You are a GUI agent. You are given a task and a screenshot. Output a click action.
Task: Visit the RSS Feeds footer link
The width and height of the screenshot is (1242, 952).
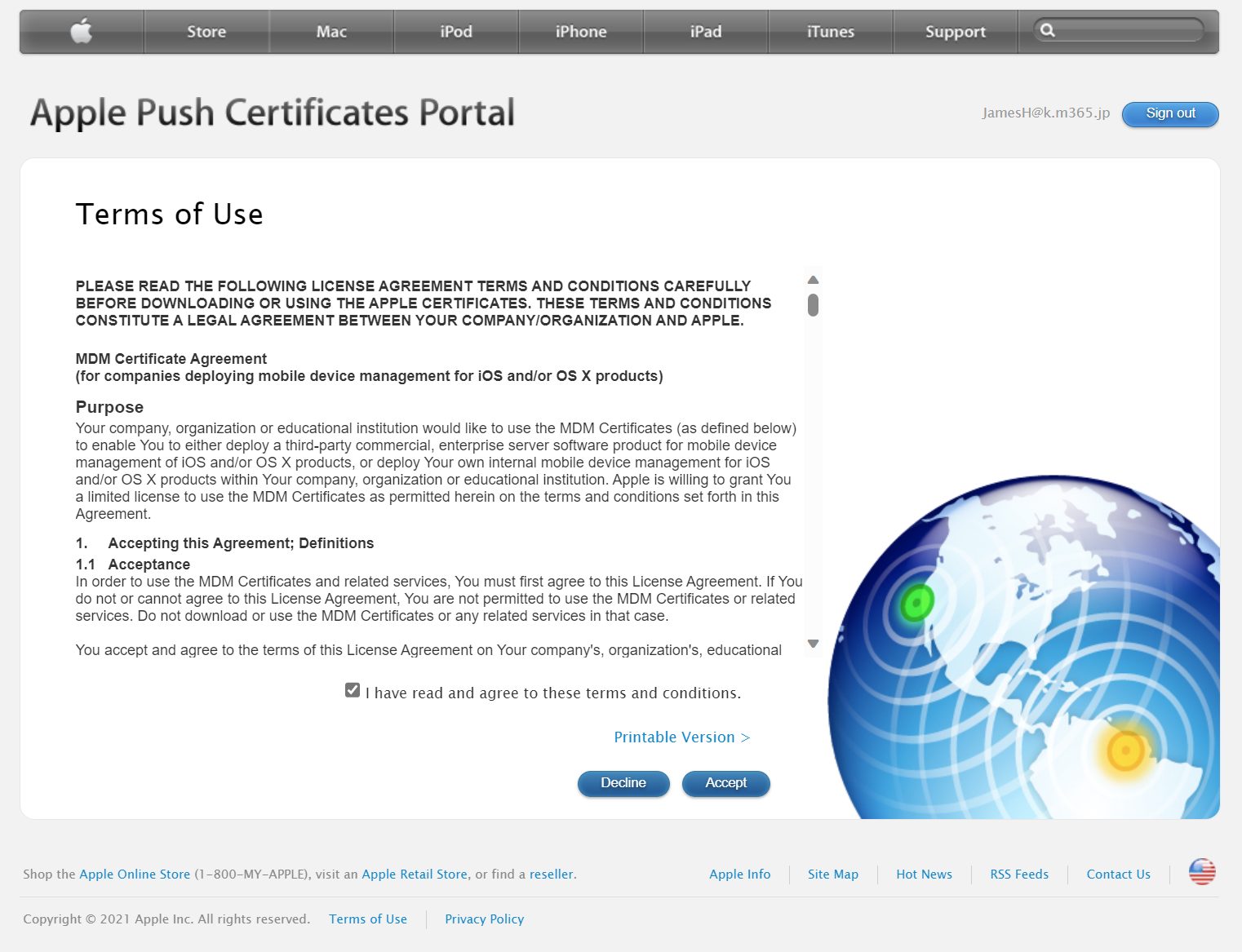[1018, 875]
